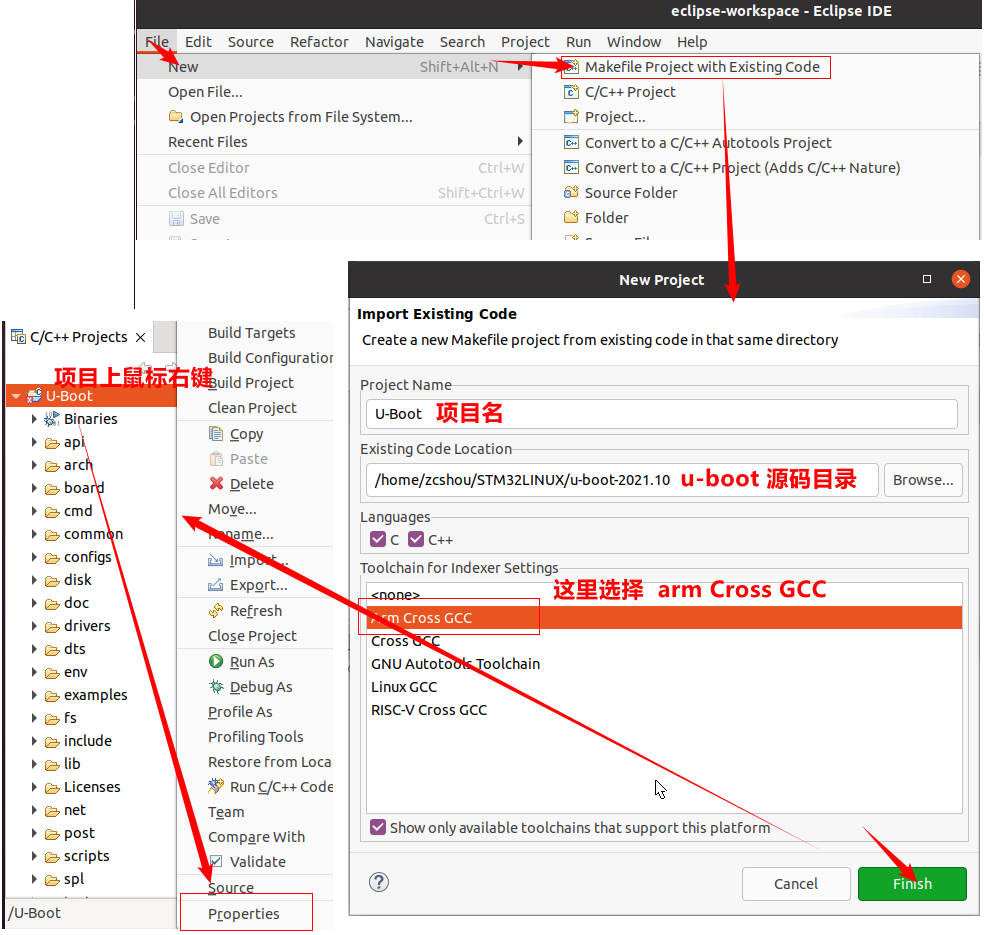Collapse the U-Boot project tree
The width and height of the screenshot is (984, 935).
16,397
